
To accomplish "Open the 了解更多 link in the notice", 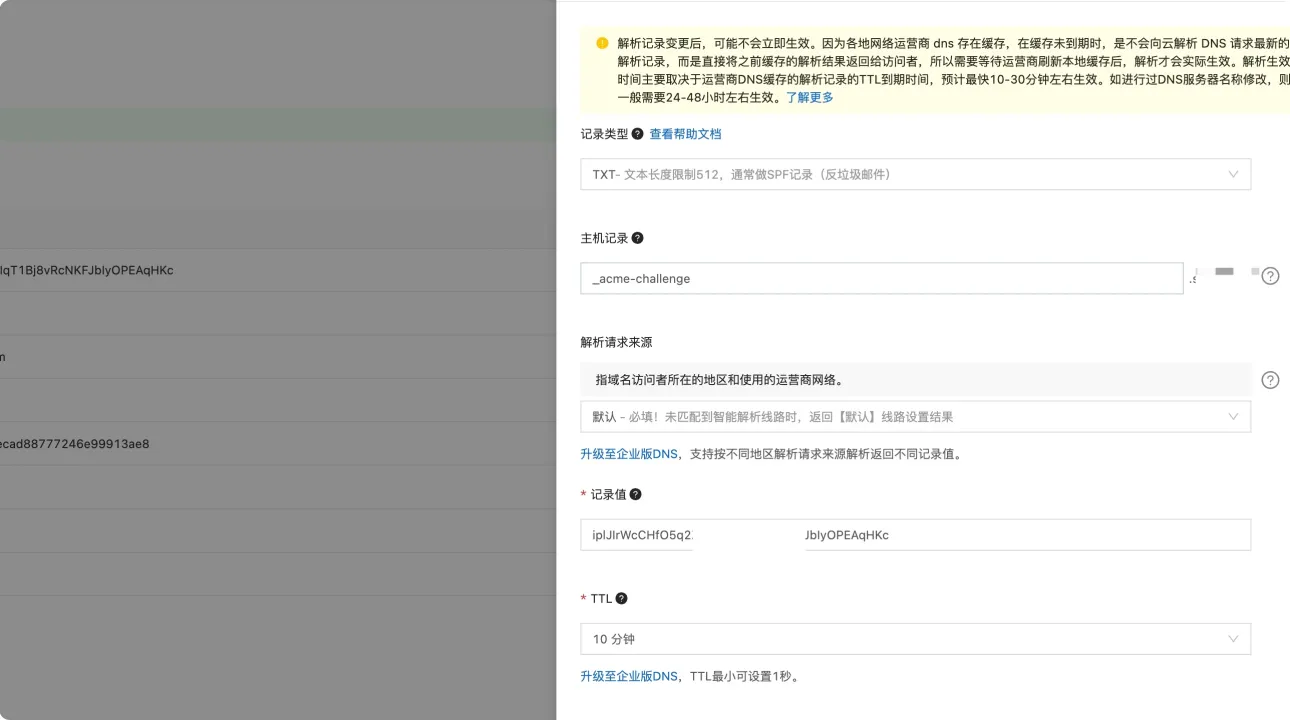I will (809, 98).
